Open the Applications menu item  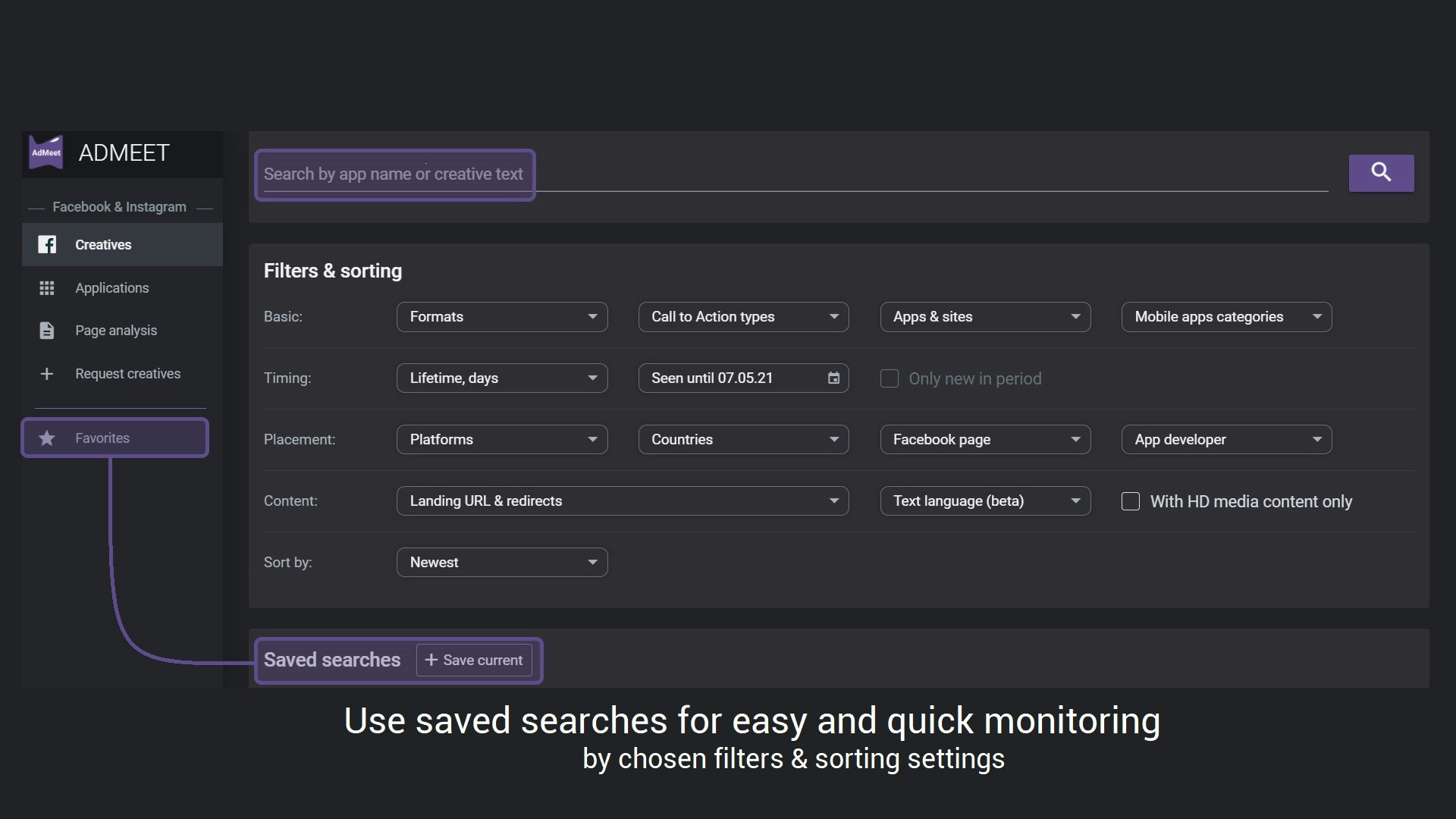pos(111,288)
